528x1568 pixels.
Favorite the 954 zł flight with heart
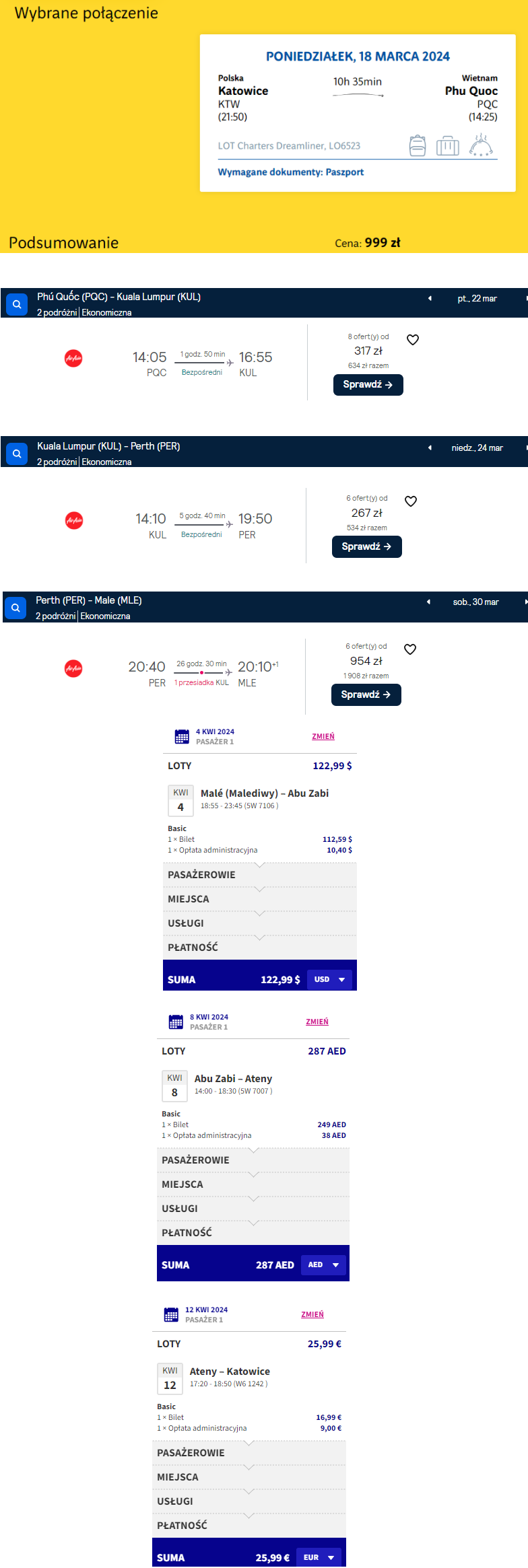[410, 649]
